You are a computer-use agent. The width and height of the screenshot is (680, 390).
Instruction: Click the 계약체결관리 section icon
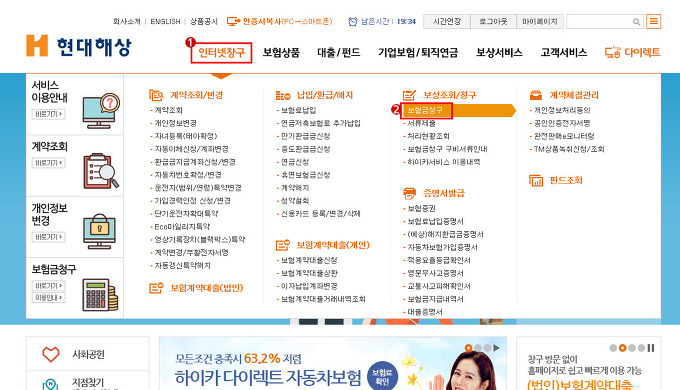pos(536,95)
